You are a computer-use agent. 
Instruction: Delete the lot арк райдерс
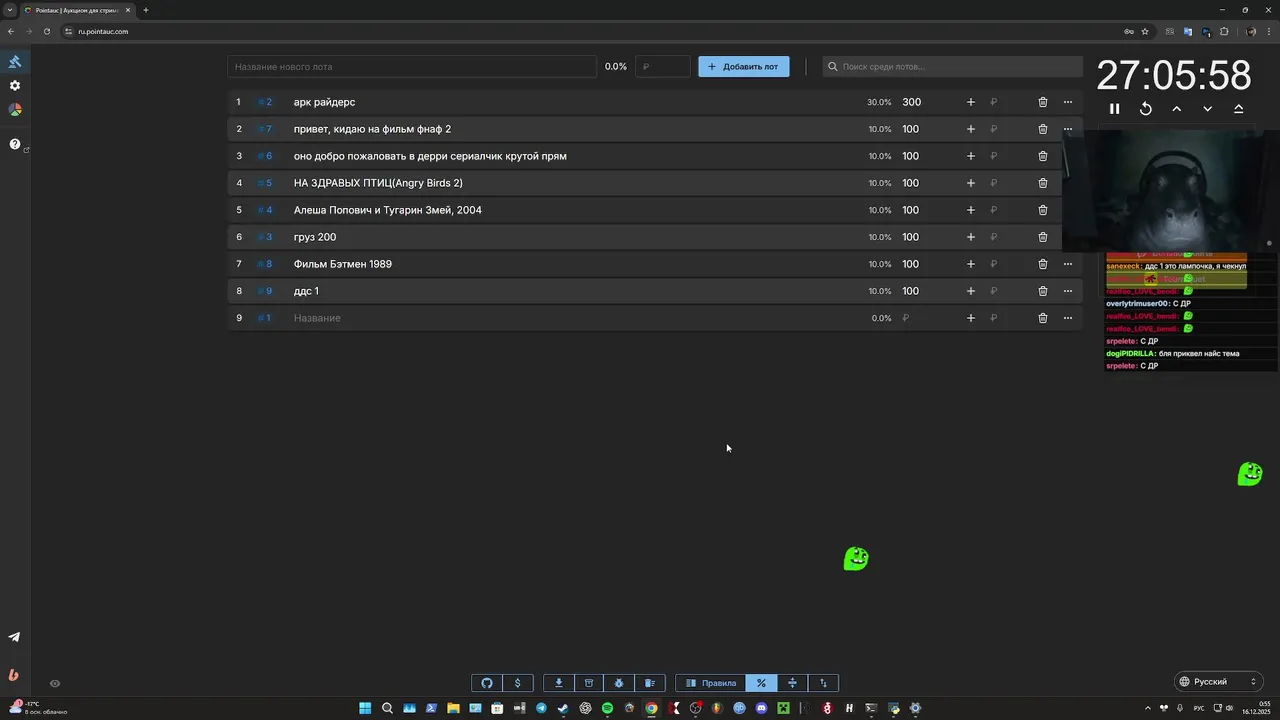pyautogui.click(x=1043, y=102)
